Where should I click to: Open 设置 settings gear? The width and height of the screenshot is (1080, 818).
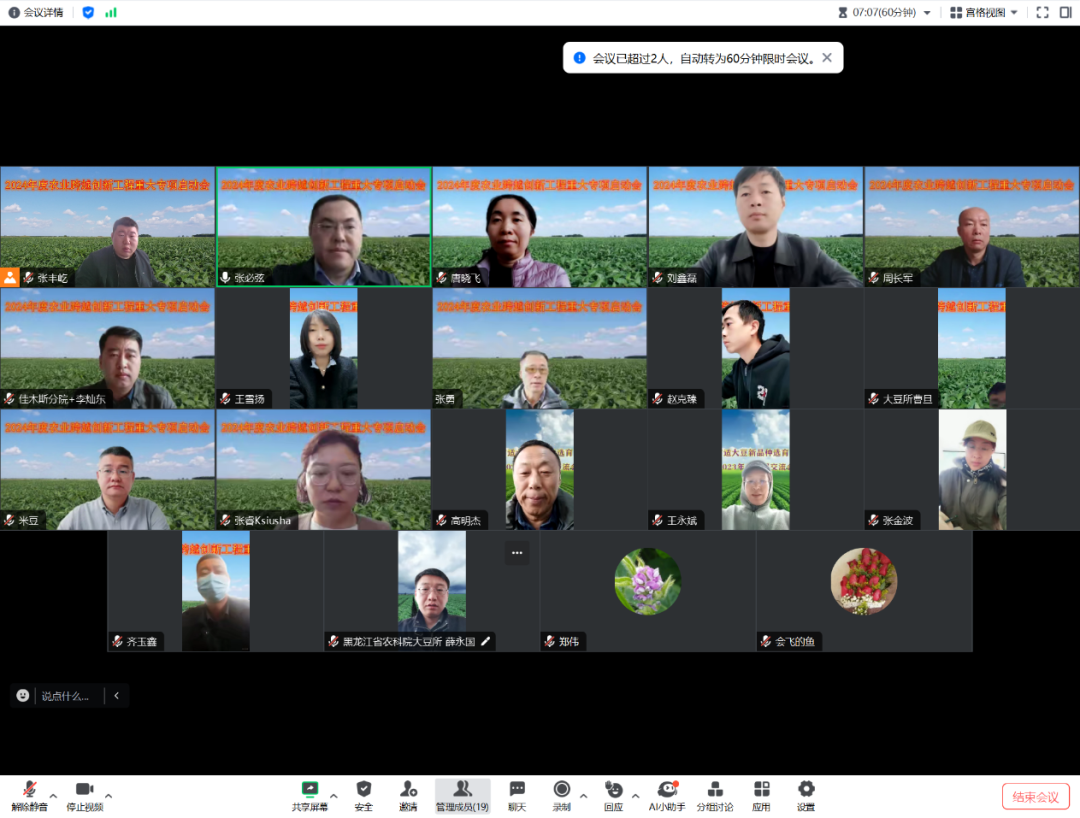point(806,794)
